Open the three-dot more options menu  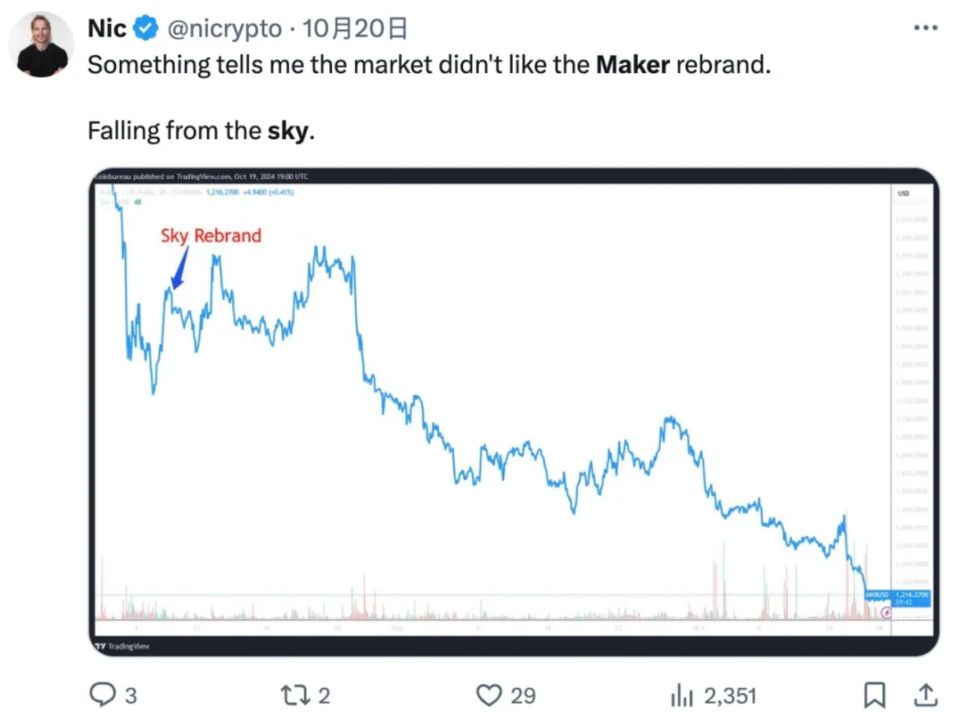926,28
